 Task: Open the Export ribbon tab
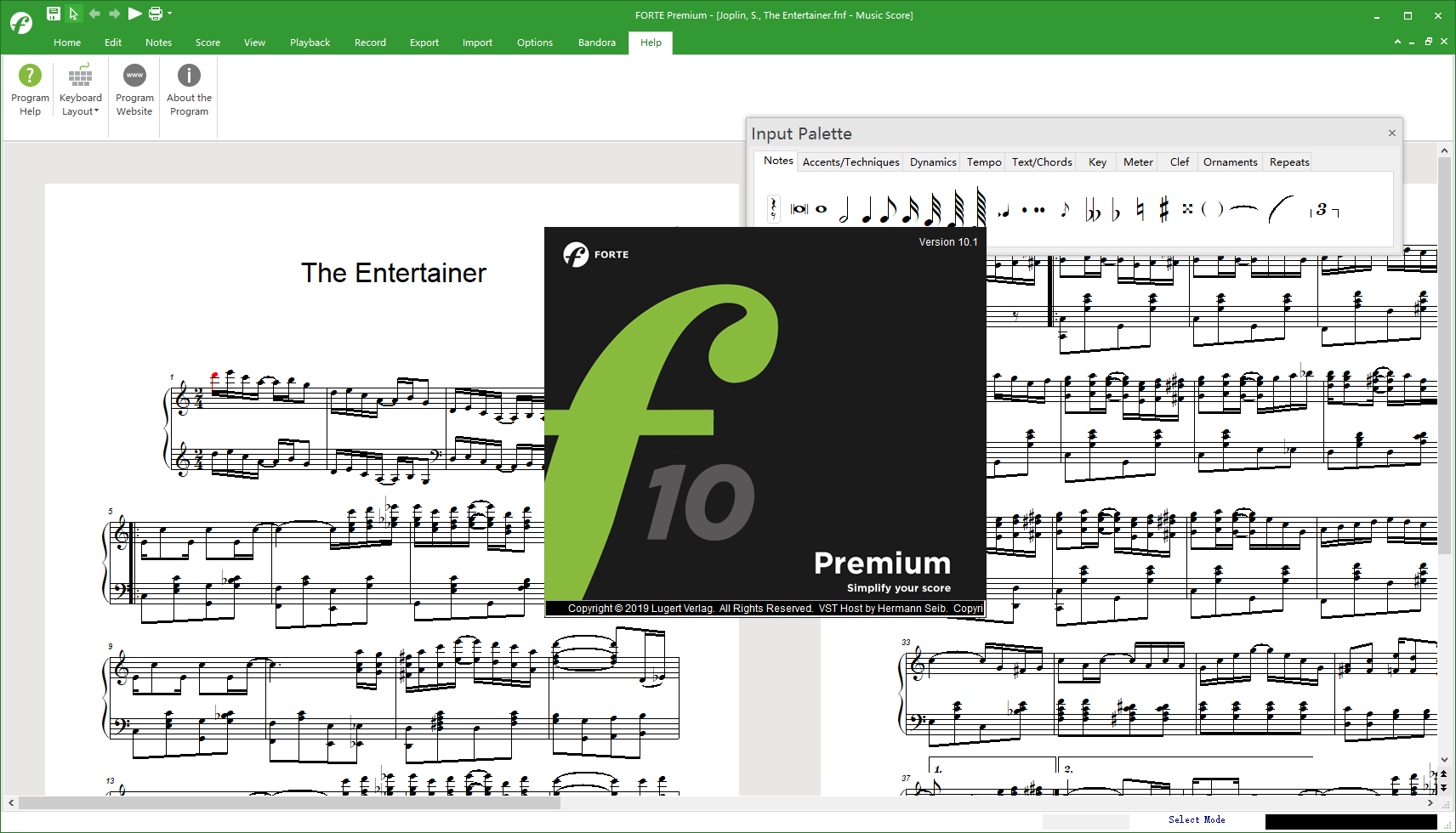pyautogui.click(x=424, y=42)
